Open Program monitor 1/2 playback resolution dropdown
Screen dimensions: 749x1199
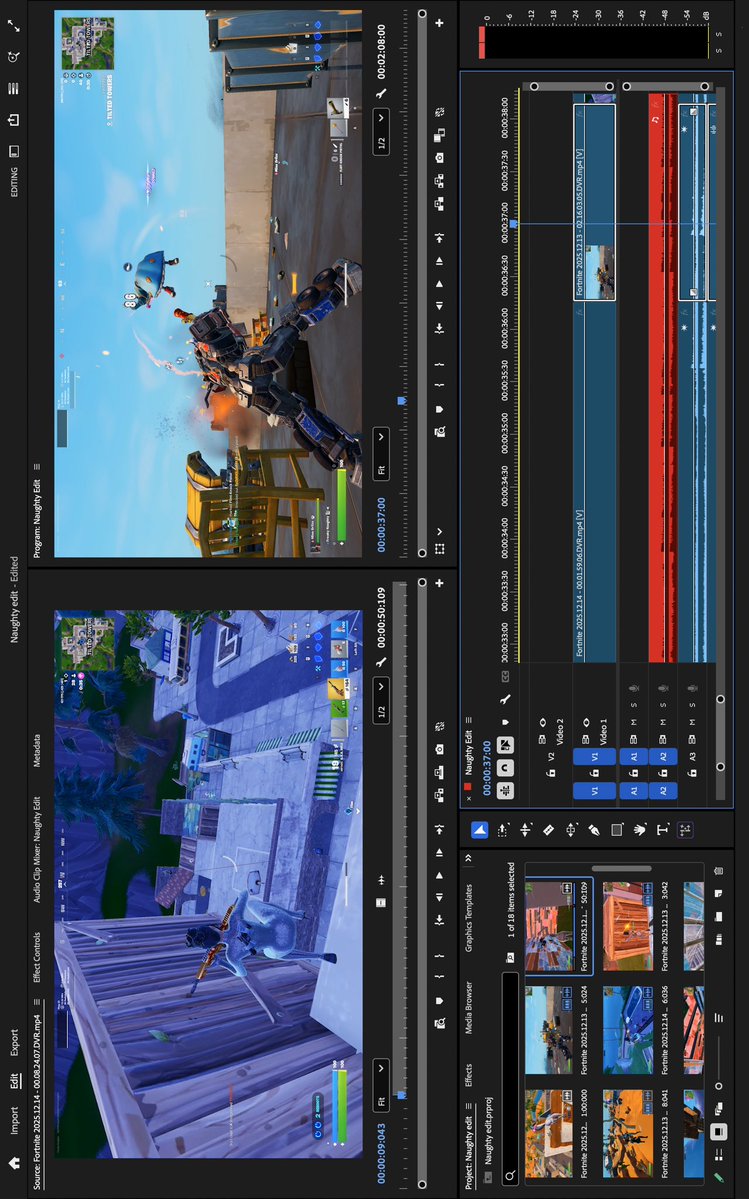click(381, 132)
